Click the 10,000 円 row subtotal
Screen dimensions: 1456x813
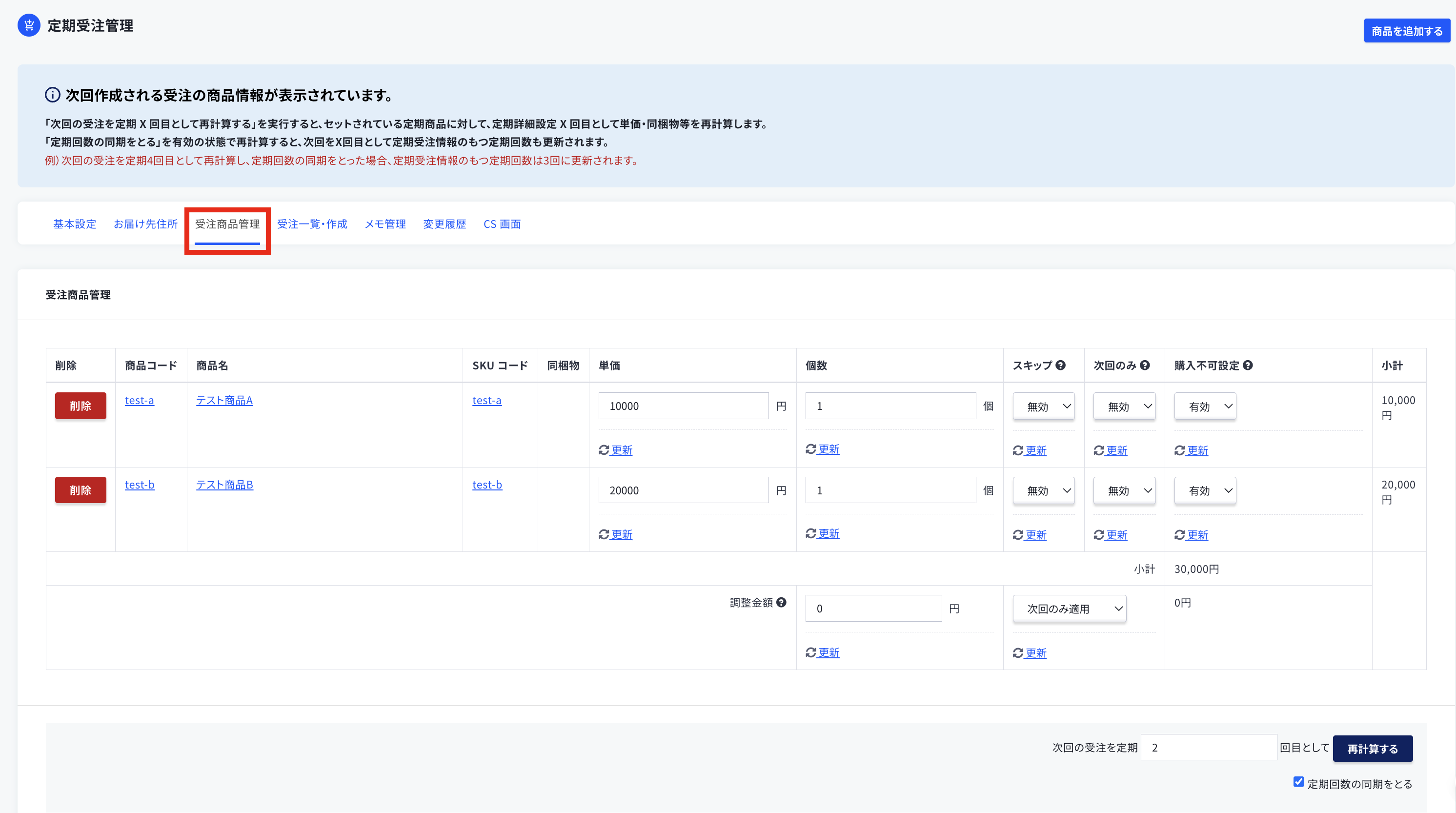(x=1398, y=407)
